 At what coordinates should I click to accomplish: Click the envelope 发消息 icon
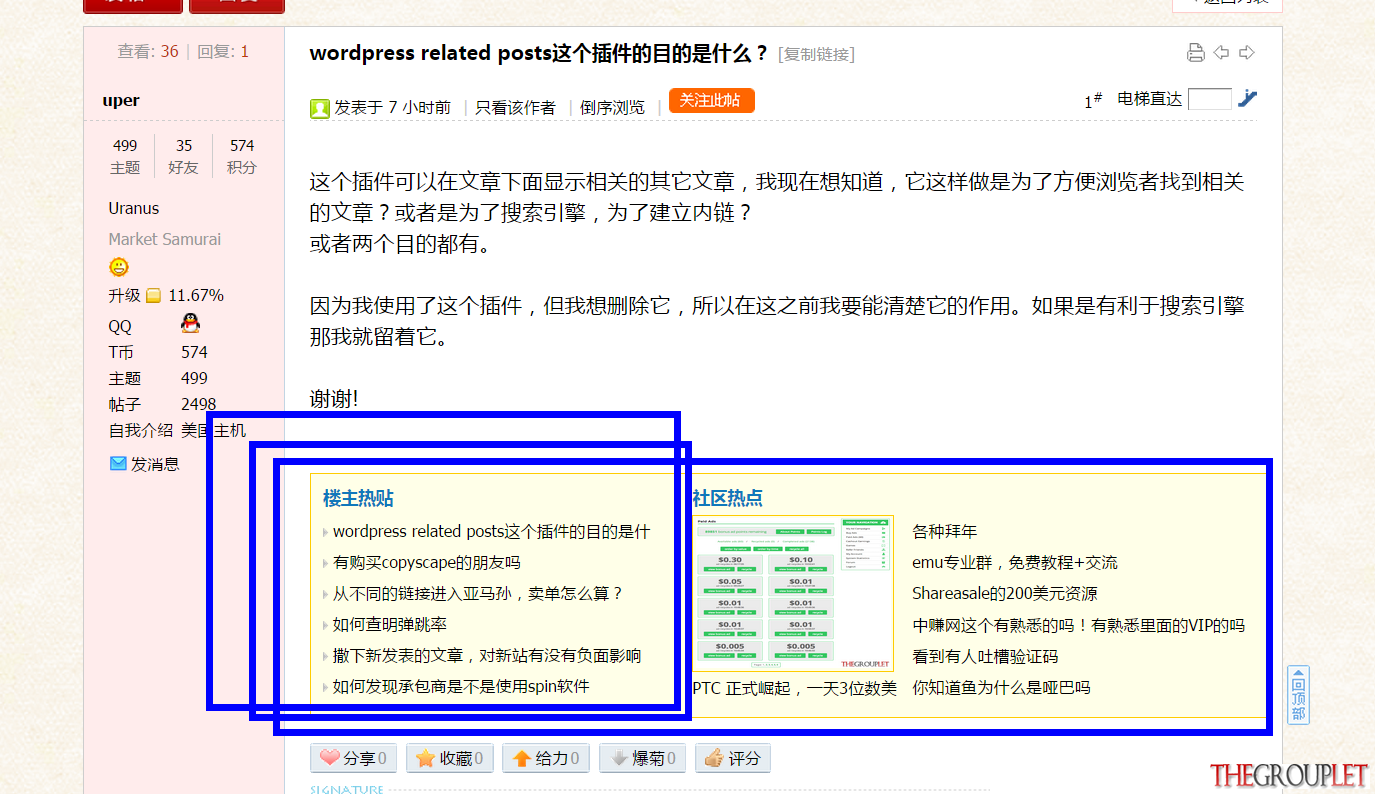[x=118, y=463]
